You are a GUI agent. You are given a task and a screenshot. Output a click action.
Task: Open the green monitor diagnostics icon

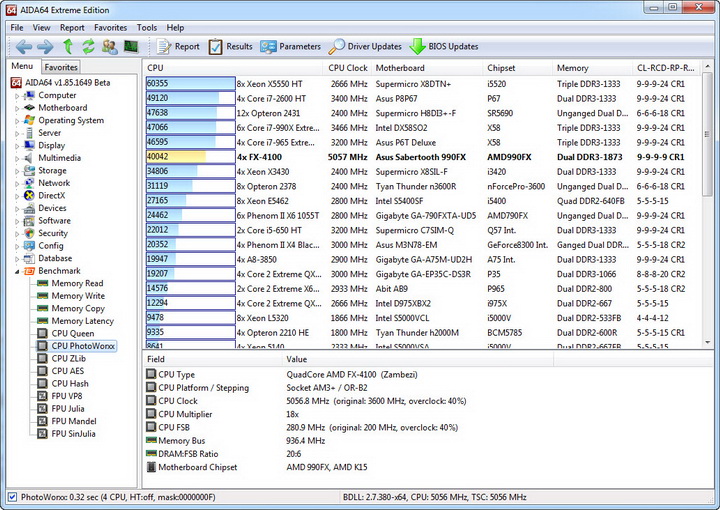point(131,46)
